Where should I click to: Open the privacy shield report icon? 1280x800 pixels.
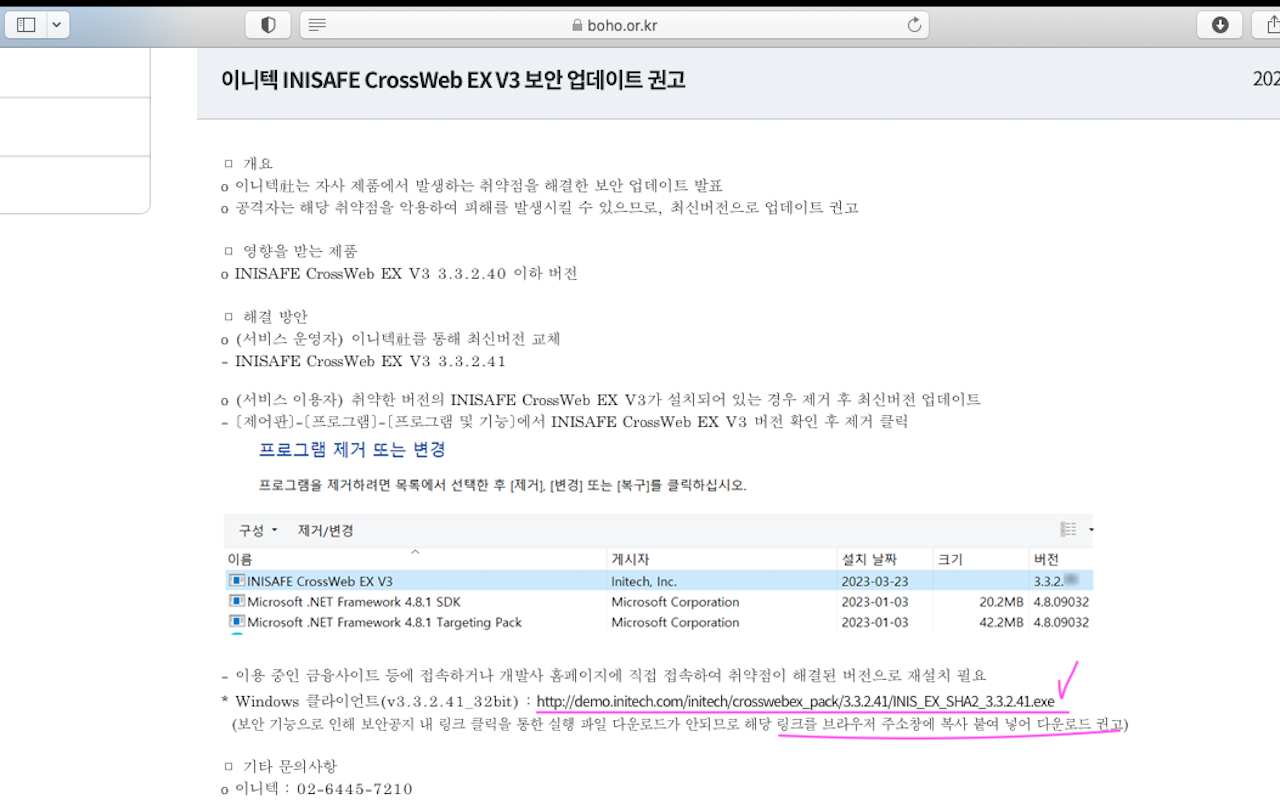coord(268,25)
